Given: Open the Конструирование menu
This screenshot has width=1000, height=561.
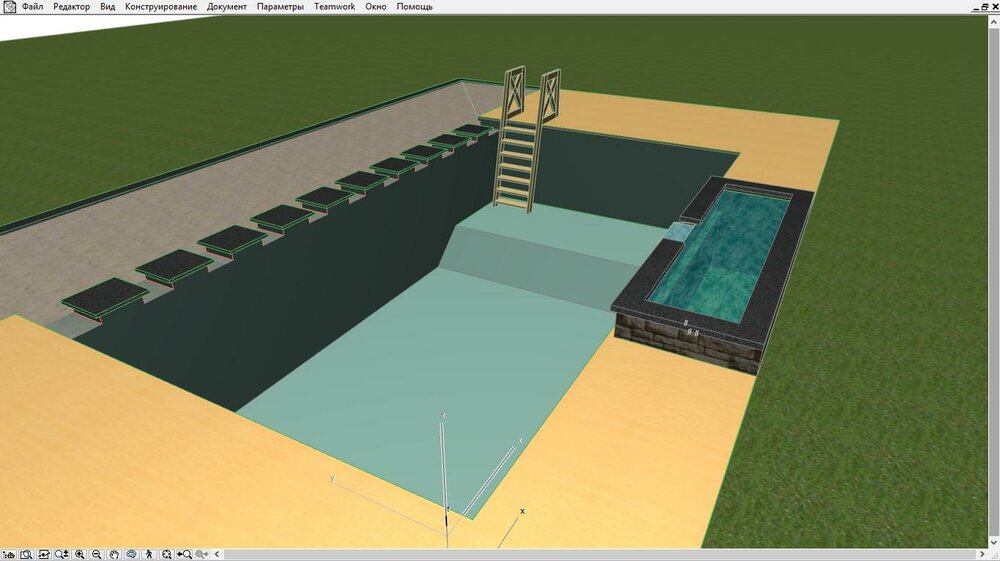Looking at the screenshot, I should 161,6.
